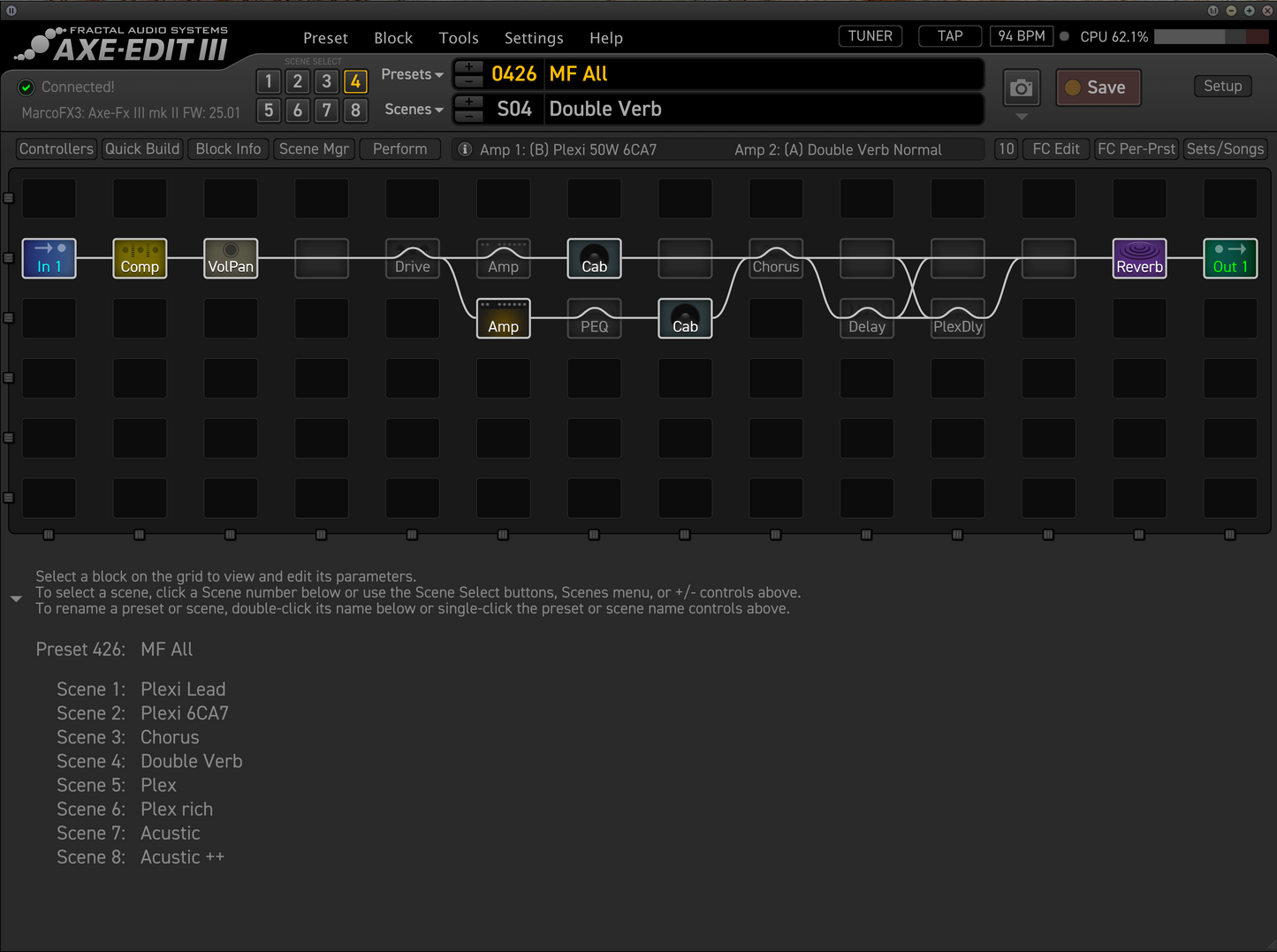Open the Perform view
The height and width of the screenshot is (952, 1277).
(x=400, y=149)
